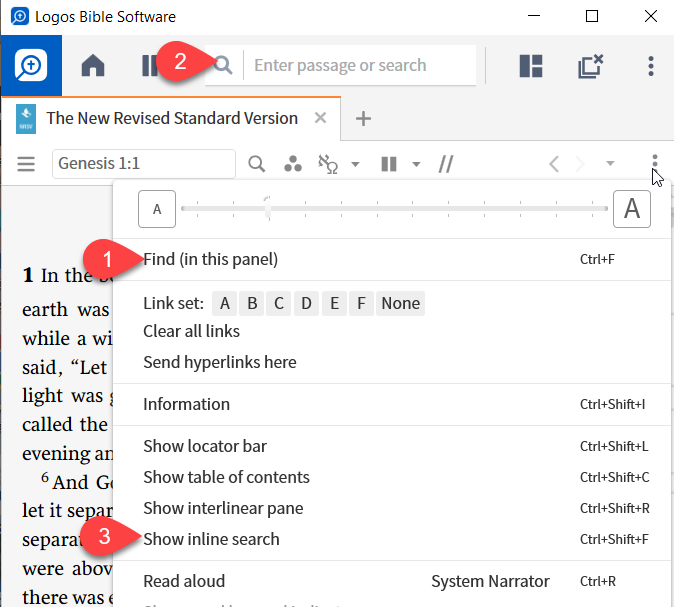Viewport: 674px width, 607px height.
Task: Close the New Revised Standard Version tab
Action: [x=320, y=117]
